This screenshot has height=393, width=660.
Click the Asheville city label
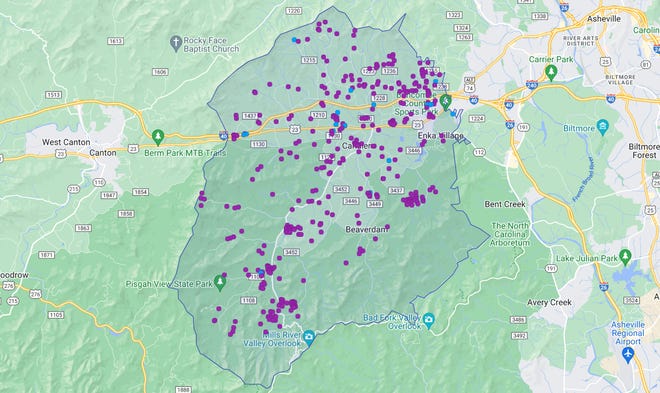coord(604,19)
